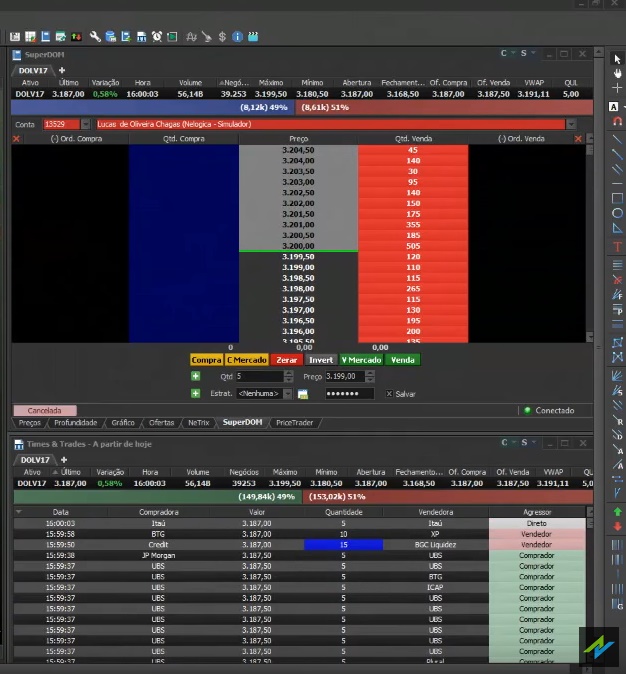This screenshot has height=674, width=626.
Task: Click the Cancelada status label
Action: pyautogui.click(x=45, y=411)
